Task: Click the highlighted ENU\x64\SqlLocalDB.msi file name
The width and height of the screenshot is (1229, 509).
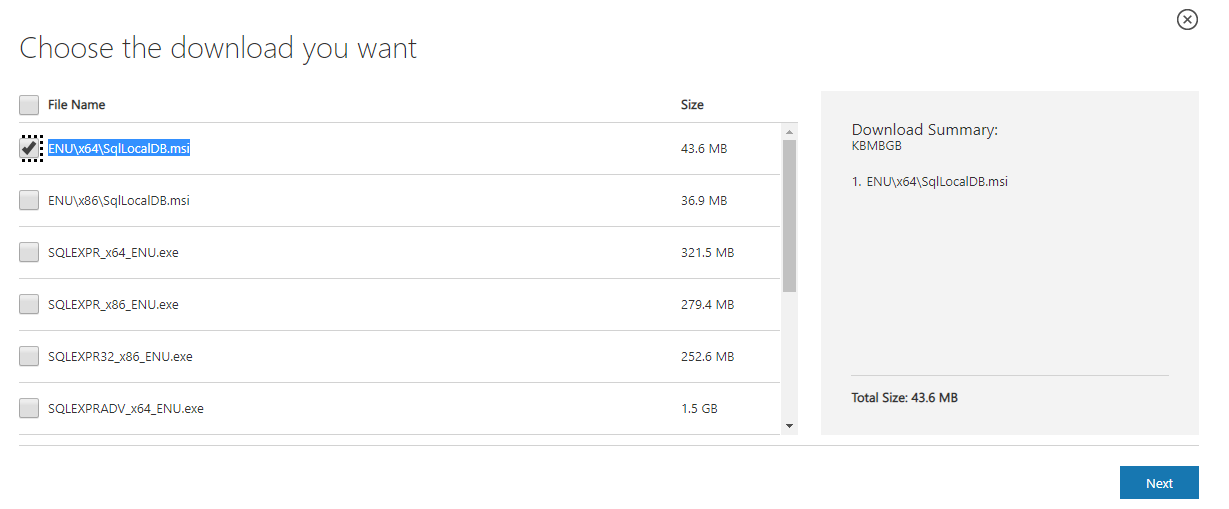Action: point(119,149)
